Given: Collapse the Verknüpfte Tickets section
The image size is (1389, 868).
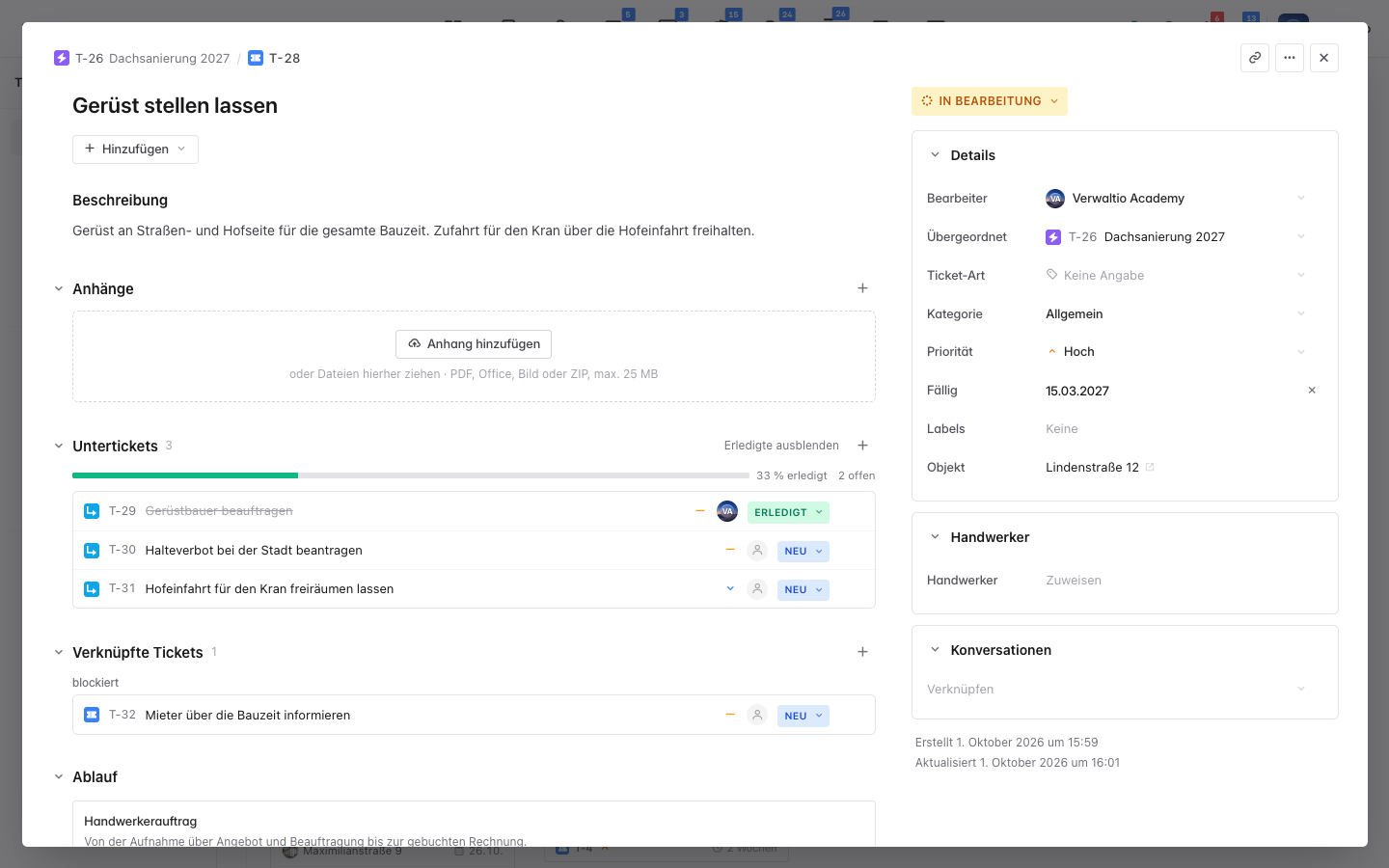Looking at the screenshot, I should (59, 652).
